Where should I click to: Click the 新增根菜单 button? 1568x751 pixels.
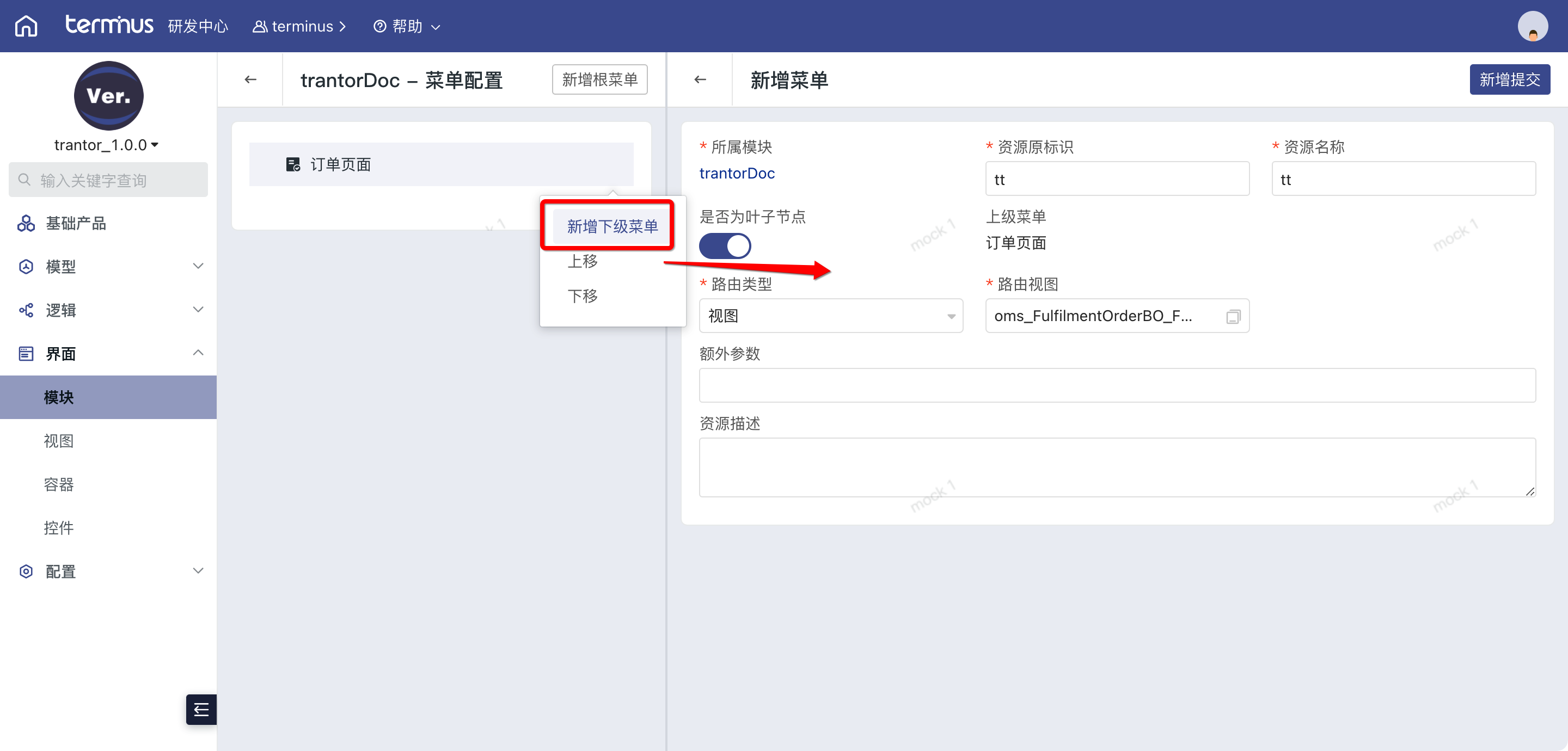(599, 79)
